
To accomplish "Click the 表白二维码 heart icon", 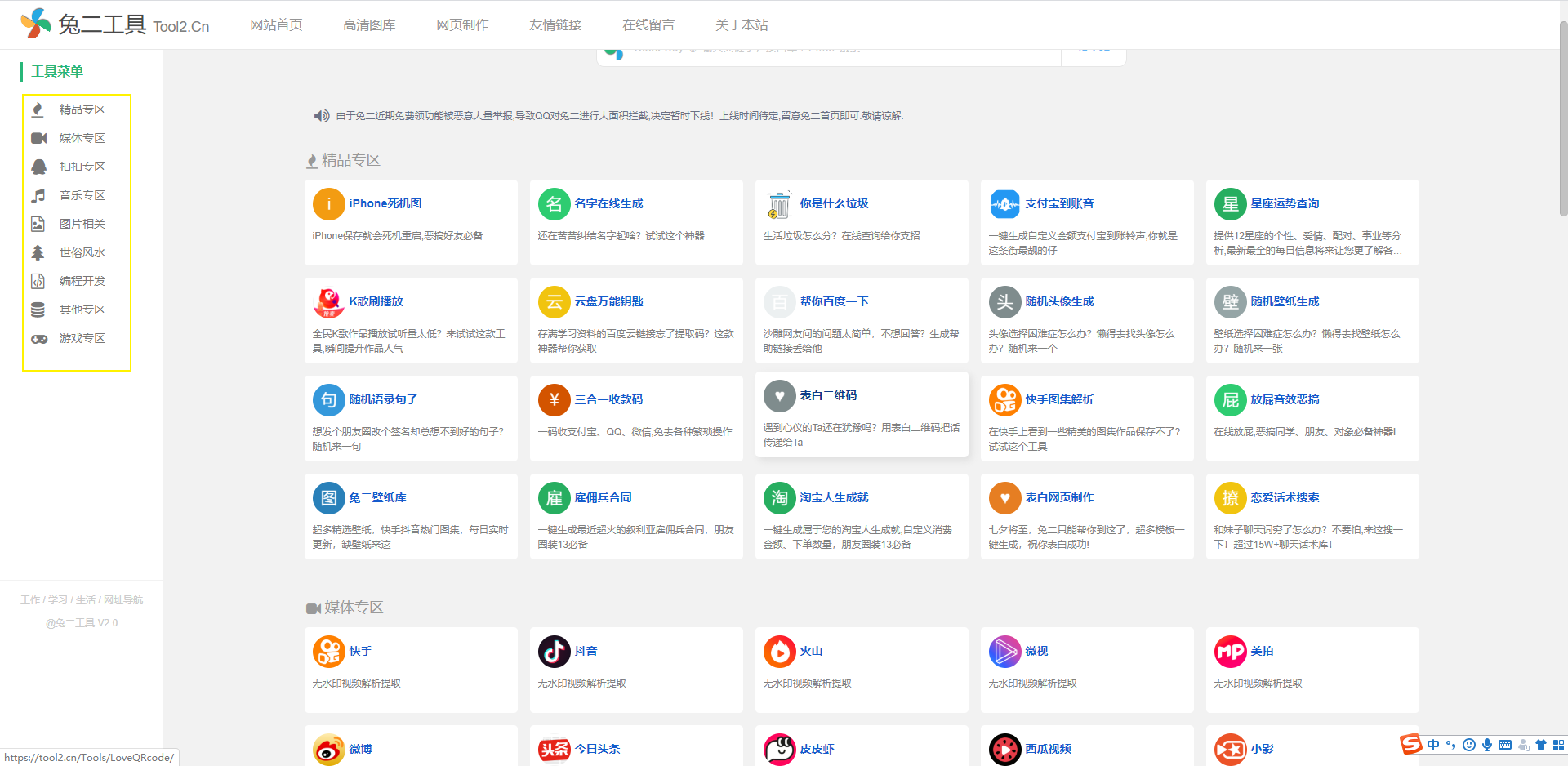I will (779, 396).
